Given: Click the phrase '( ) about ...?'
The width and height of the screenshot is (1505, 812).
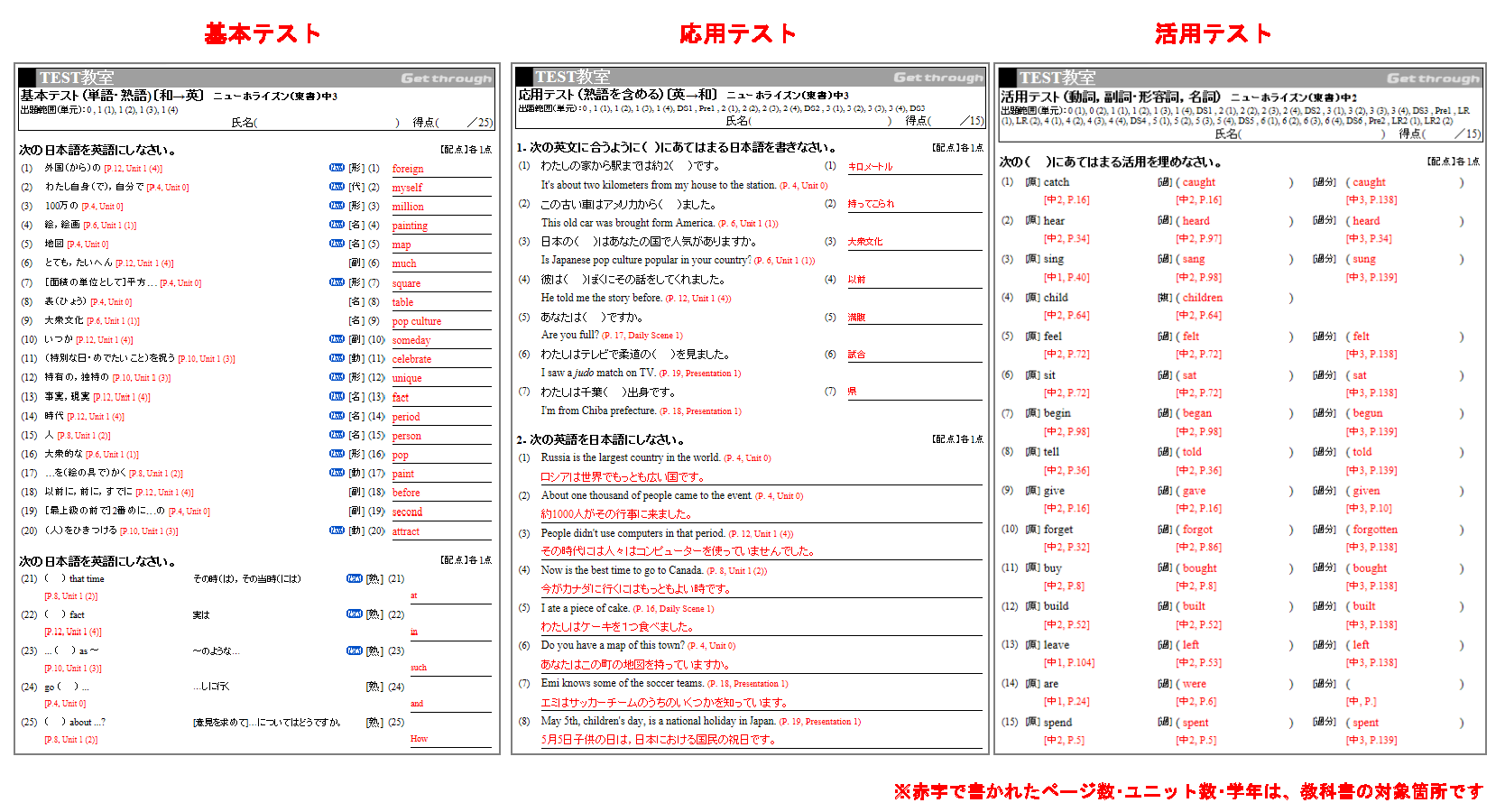Looking at the screenshot, I should point(75,722).
